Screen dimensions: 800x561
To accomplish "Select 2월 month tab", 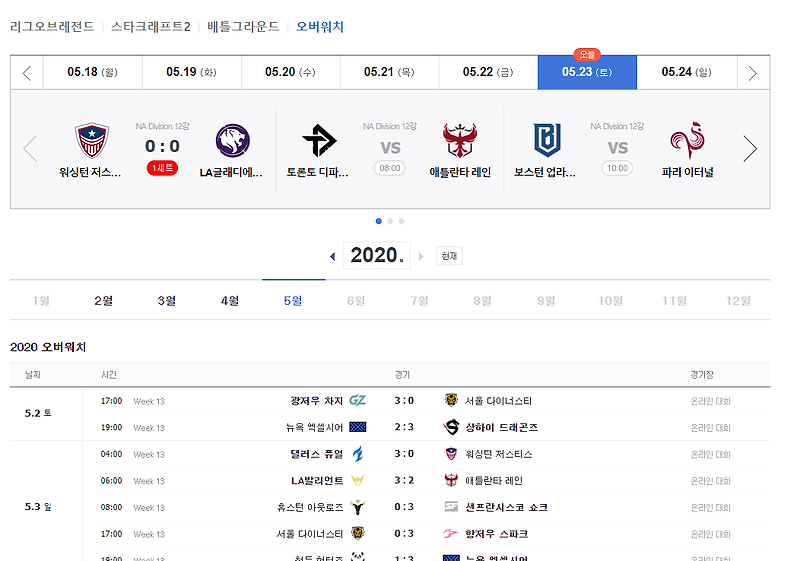I will 104,300.
